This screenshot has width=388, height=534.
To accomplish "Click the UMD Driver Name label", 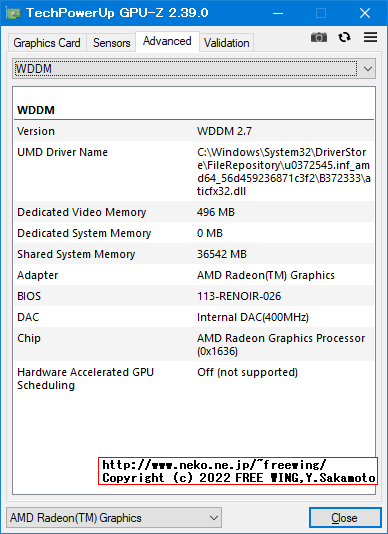I will (x=62, y=152).
